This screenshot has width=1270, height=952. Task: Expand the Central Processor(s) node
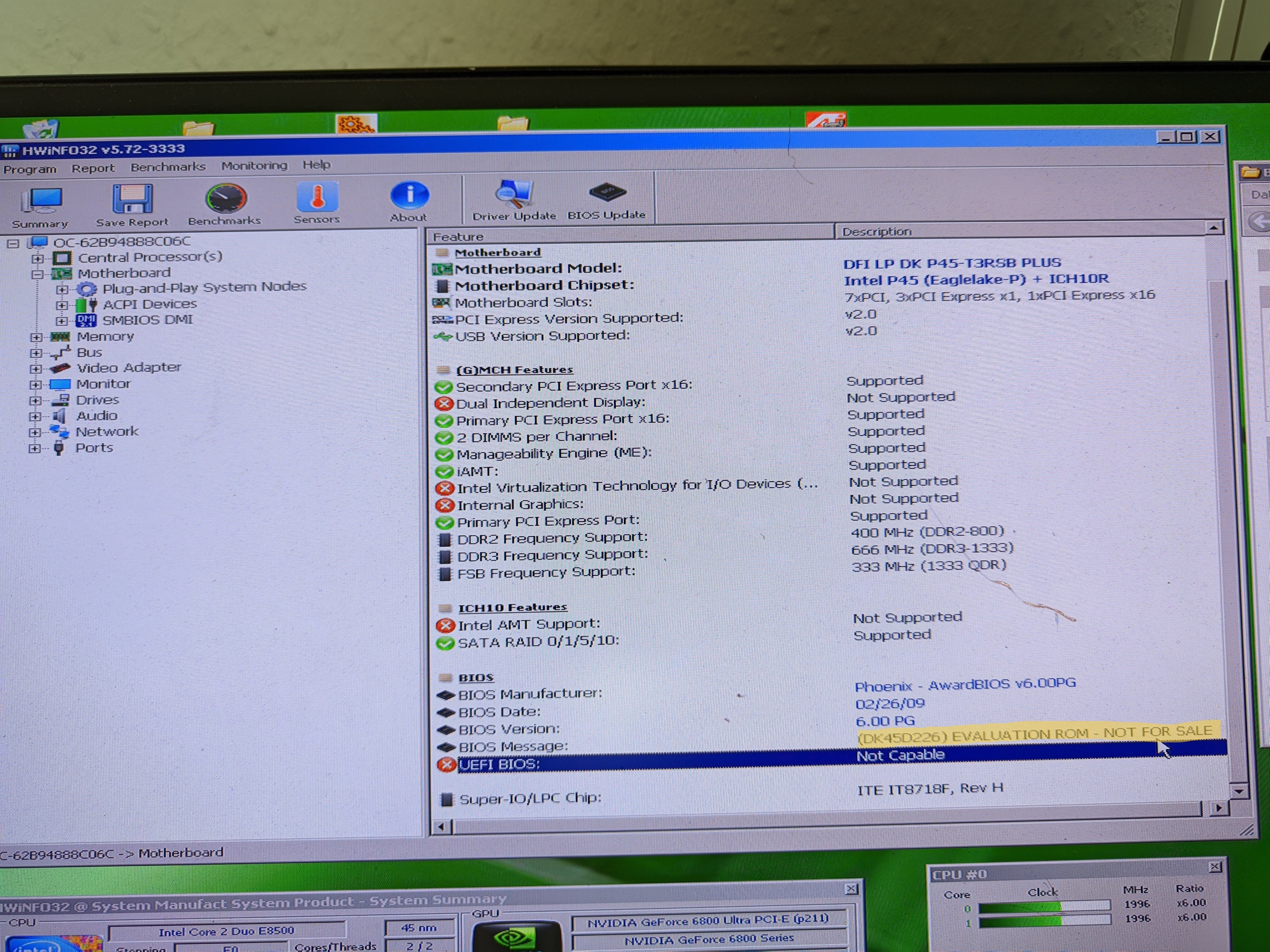tap(38, 258)
